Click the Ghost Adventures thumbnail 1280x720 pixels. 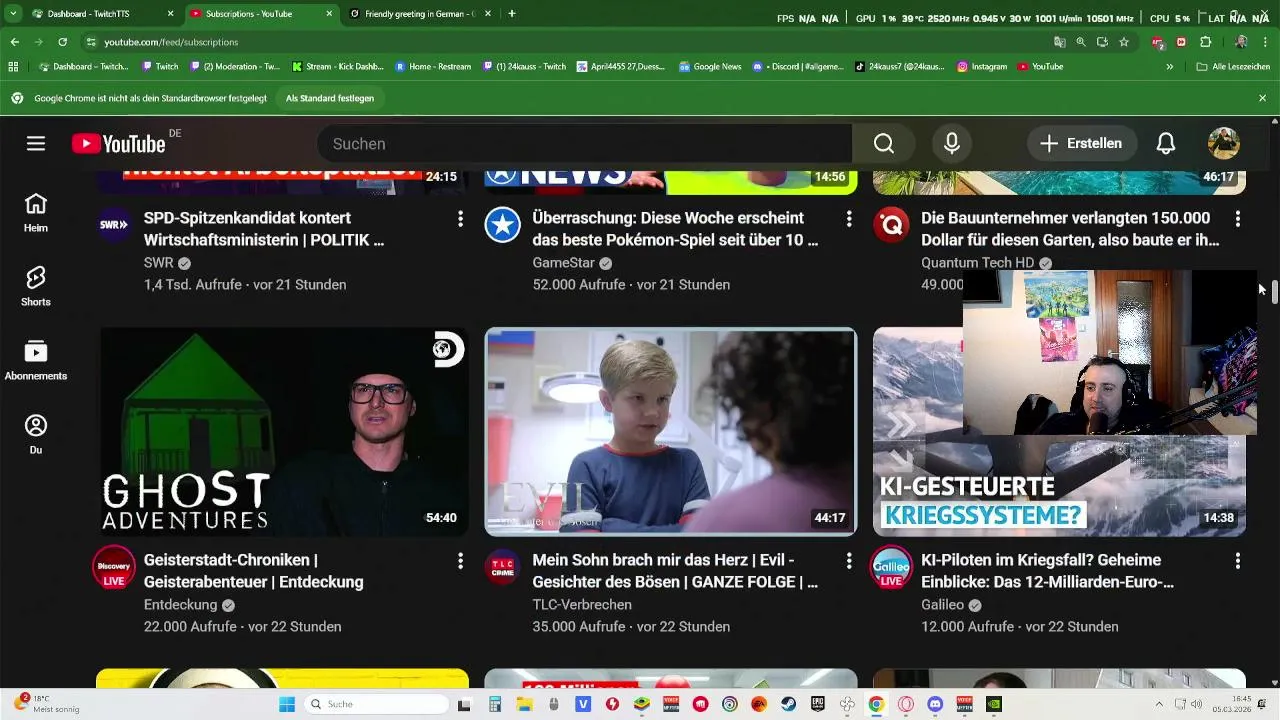pyautogui.click(x=282, y=432)
